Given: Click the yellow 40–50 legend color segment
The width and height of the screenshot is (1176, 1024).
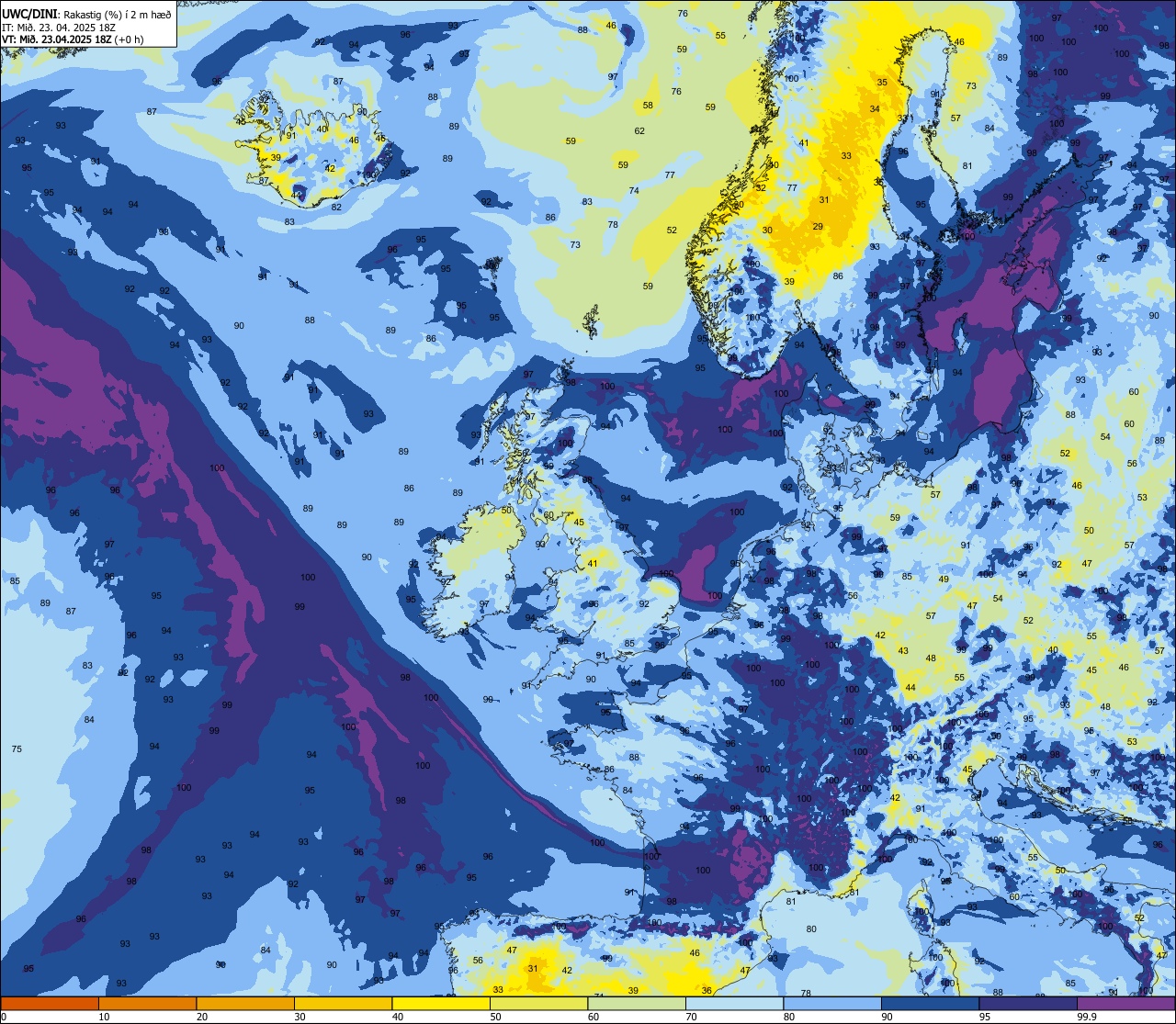Looking at the screenshot, I should [441, 1003].
